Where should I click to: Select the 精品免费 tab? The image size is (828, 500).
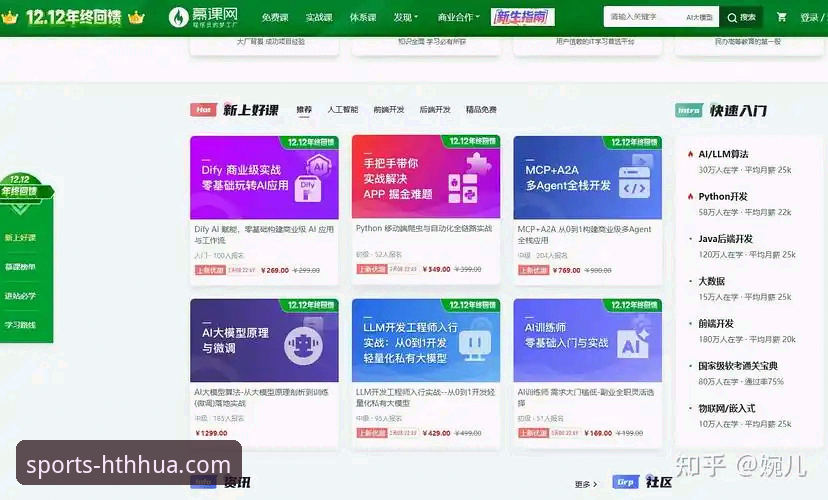(x=481, y=109)
